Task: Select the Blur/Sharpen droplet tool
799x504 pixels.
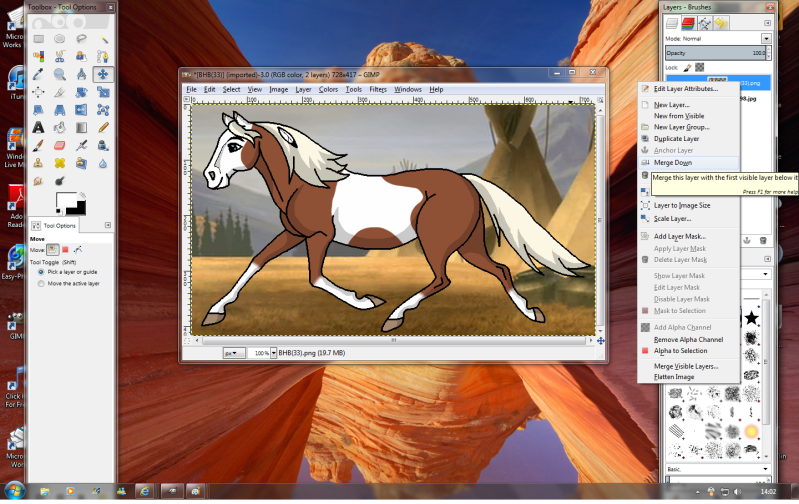Action: (x=103, y=163)
